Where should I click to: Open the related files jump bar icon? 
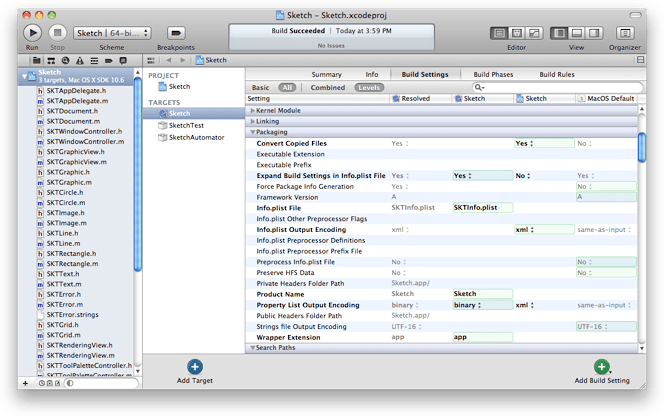(151, 61)
